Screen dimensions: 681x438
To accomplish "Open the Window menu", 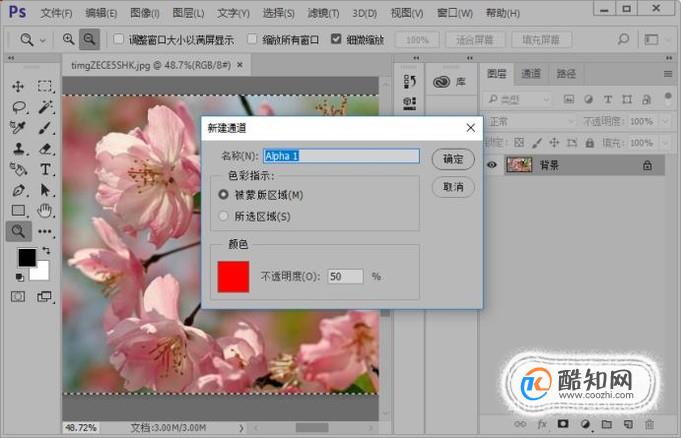I will click(x=455, y=13).
